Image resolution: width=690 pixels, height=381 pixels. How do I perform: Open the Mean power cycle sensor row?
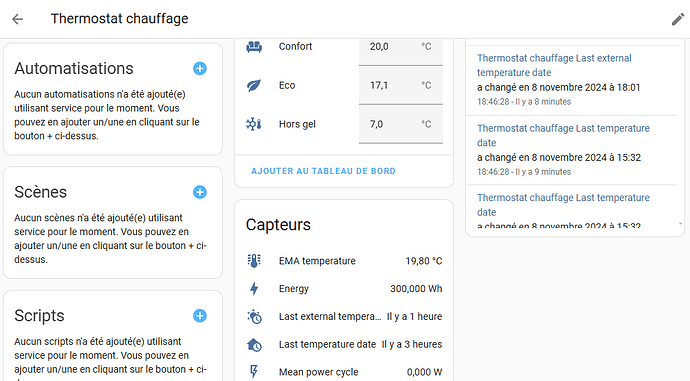[344, 372]
